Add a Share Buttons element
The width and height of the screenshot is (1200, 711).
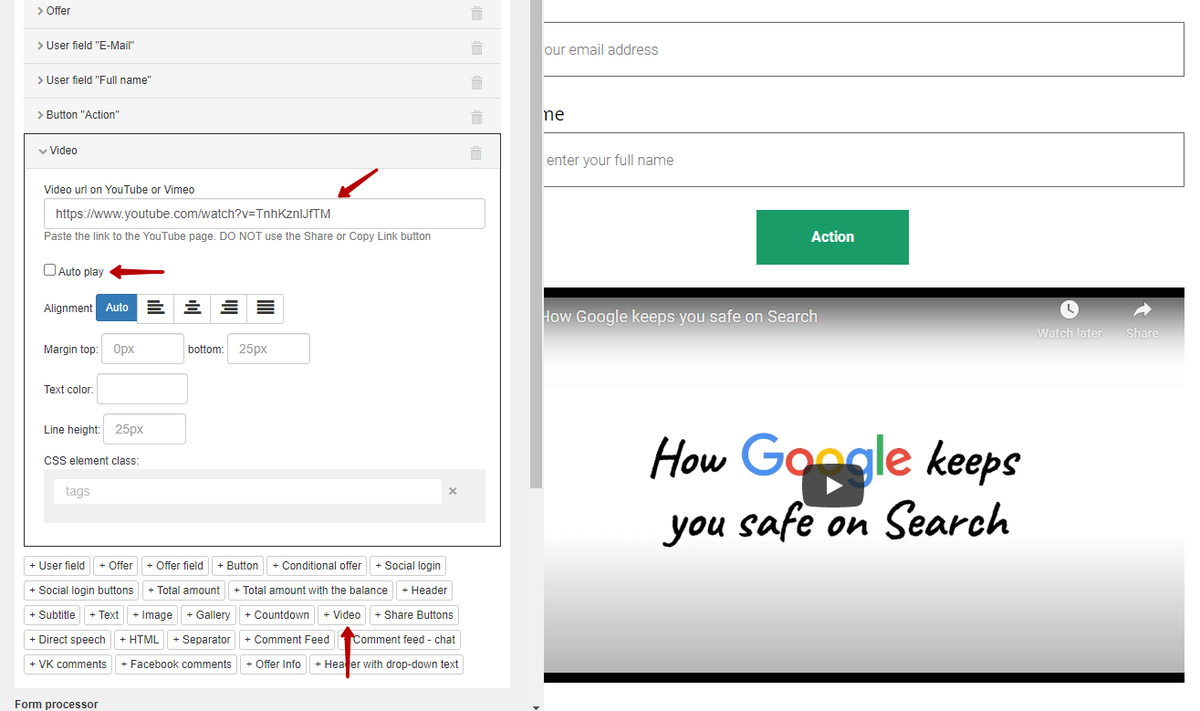pos(414,615)
